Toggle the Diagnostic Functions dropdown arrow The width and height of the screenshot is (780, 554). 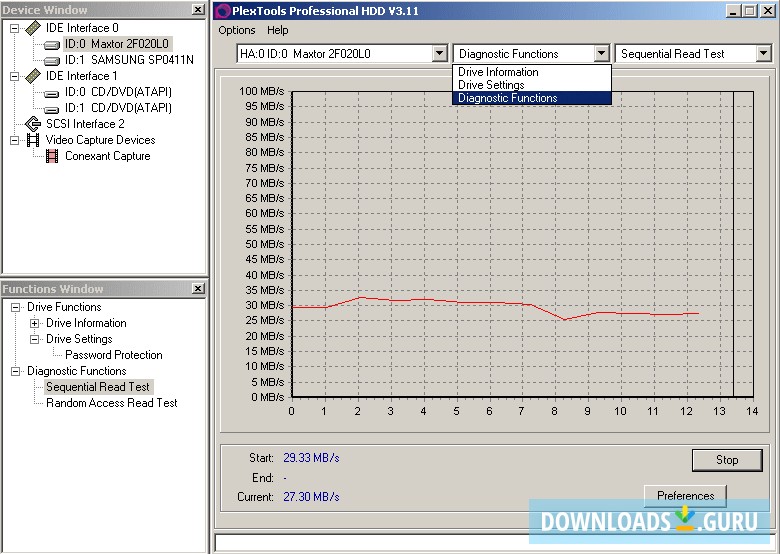(601, 53)
